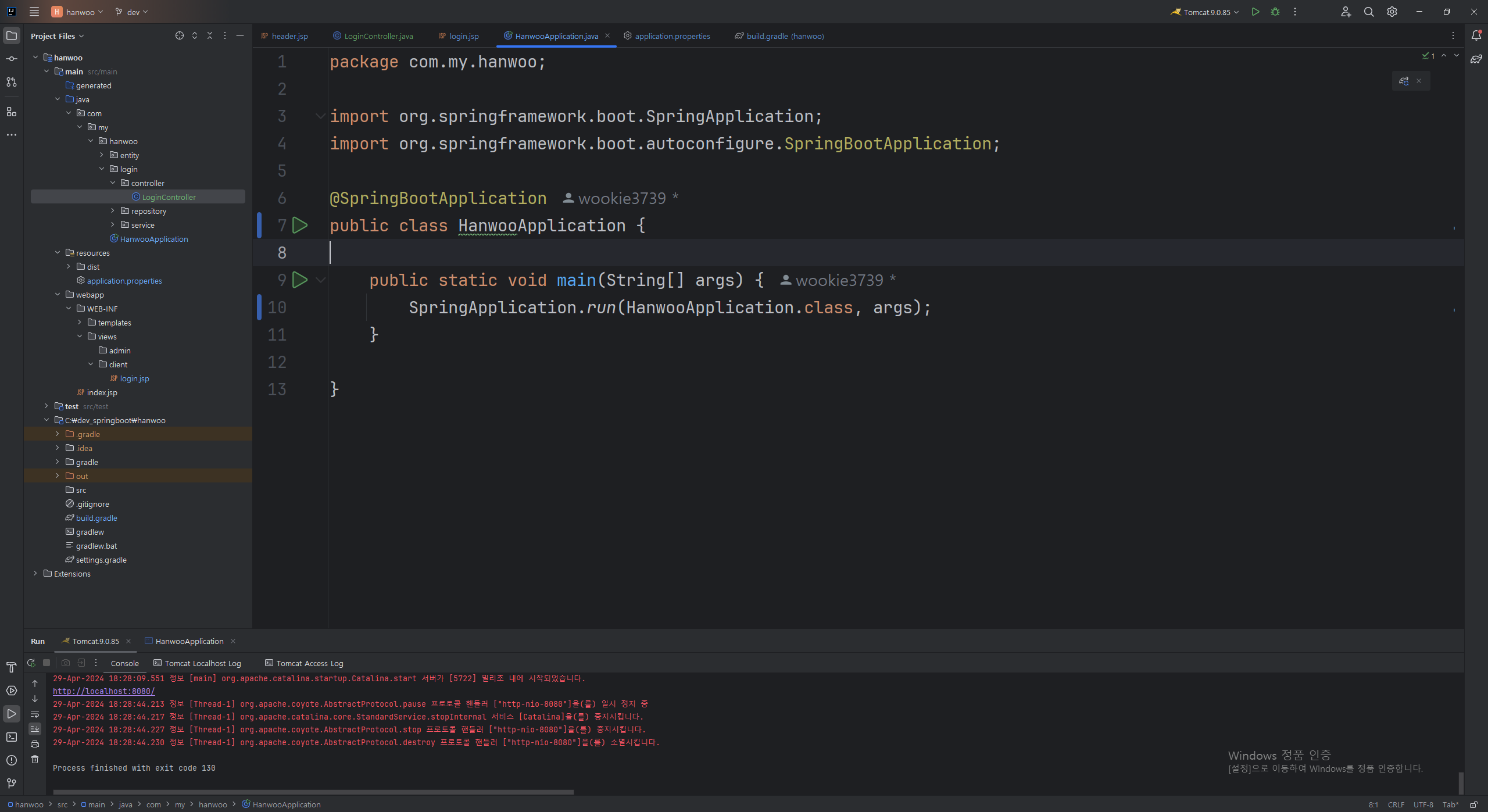
Task: Collapse the webapp folder in tree
Action: pos(58,295)
